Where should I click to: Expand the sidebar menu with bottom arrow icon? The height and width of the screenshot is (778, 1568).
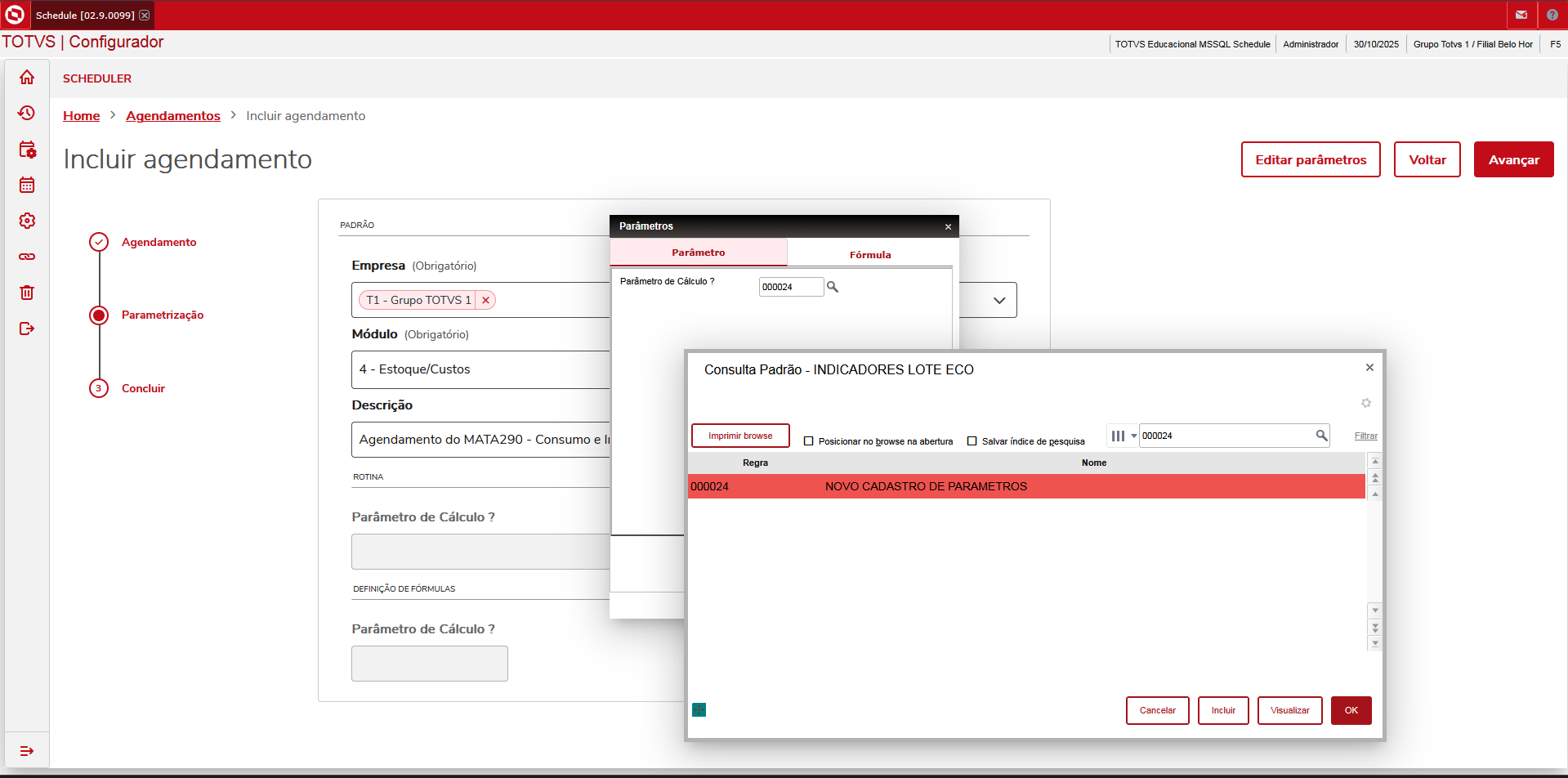27,751
